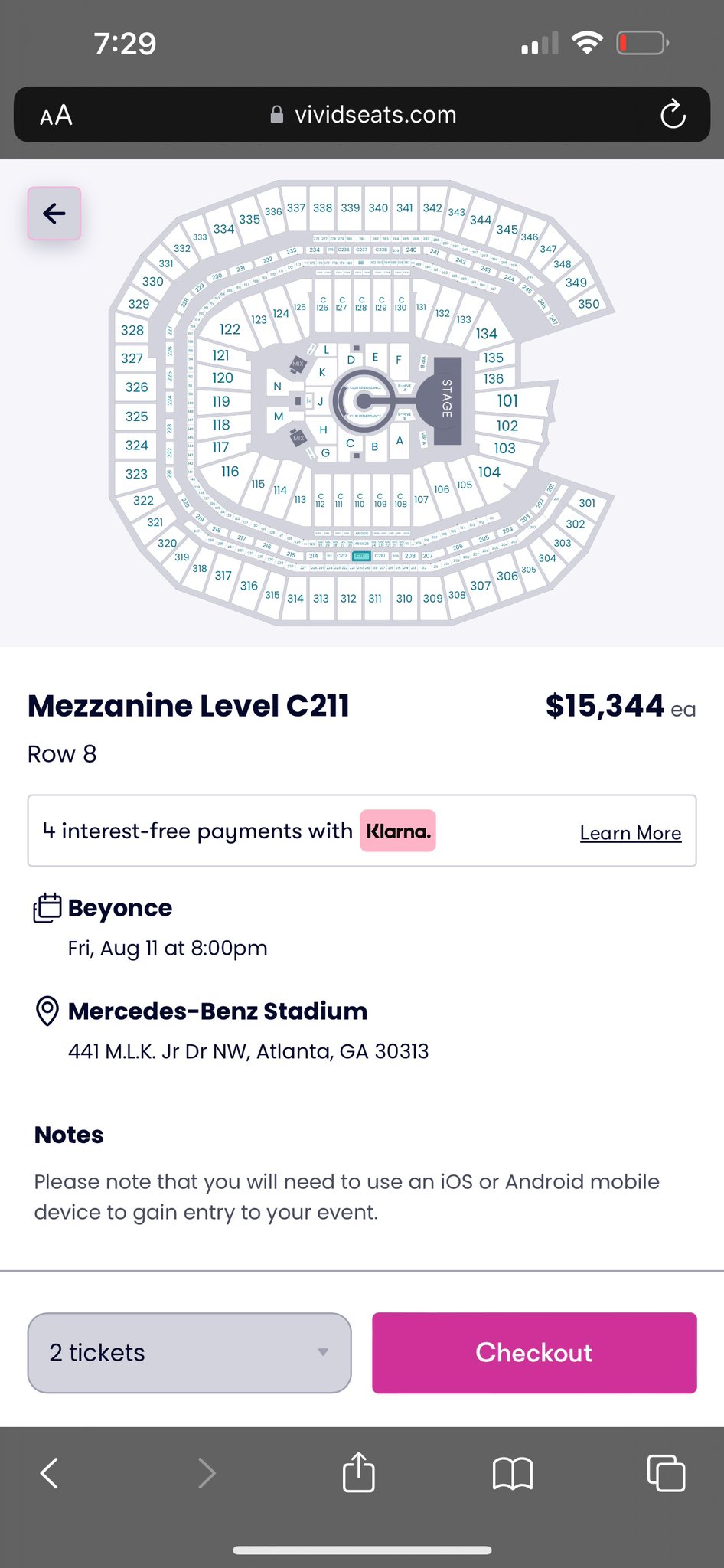
Task: Open Learn More link for Klarna
Action: coord(630,833)
